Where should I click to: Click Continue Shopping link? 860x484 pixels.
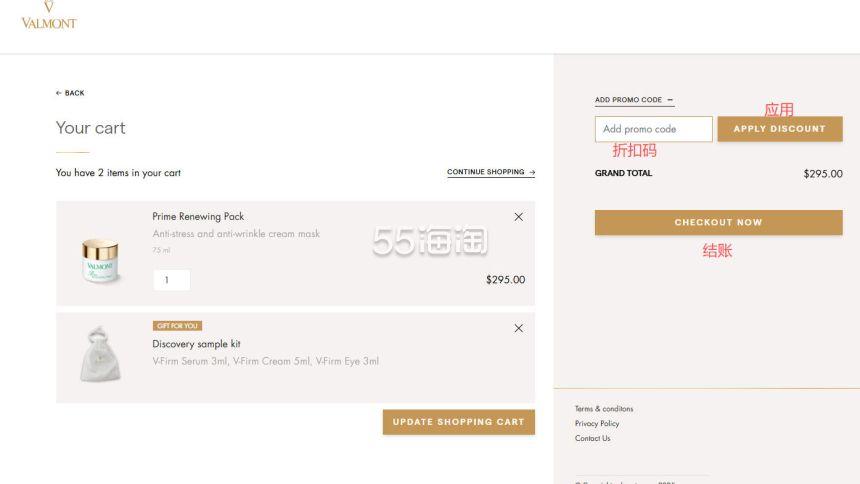pyautogui.click(x=490, y=172)
